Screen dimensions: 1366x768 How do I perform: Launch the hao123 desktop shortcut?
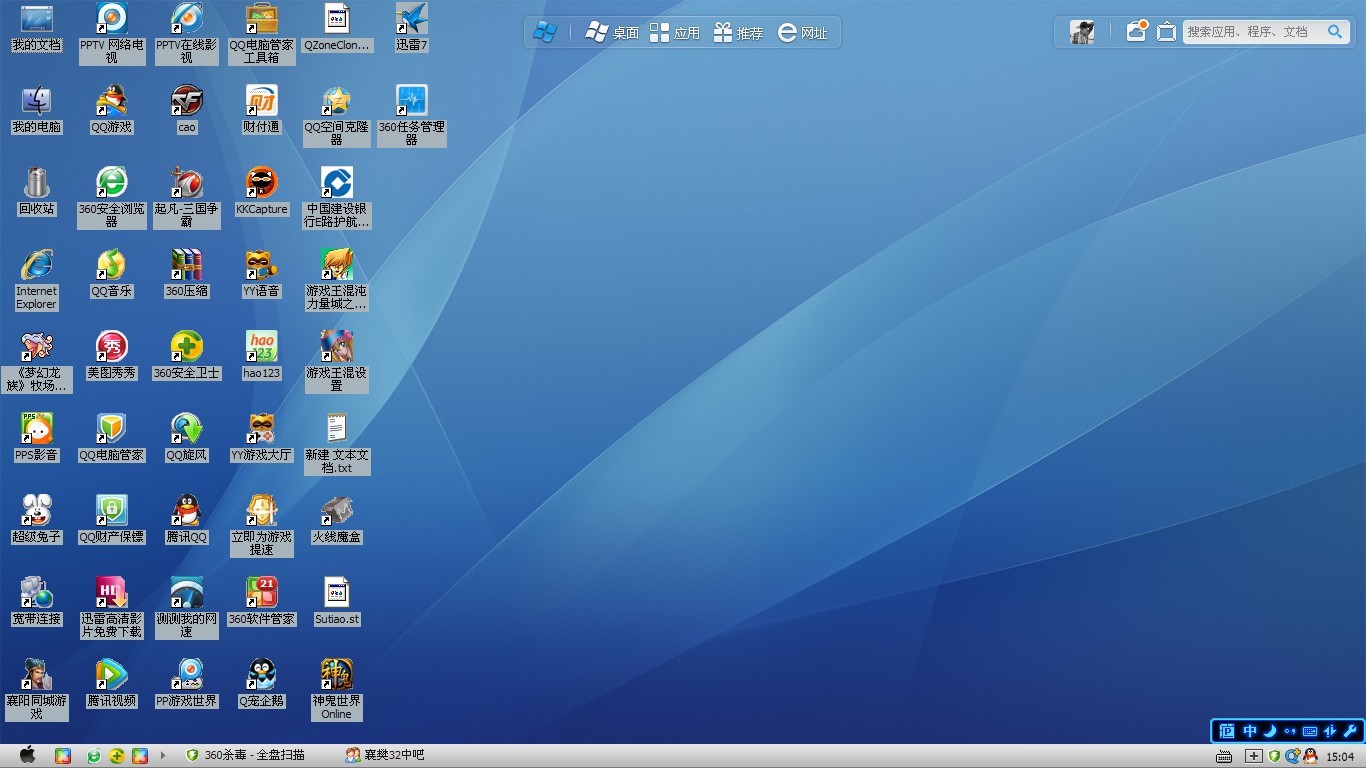(261, 356)
